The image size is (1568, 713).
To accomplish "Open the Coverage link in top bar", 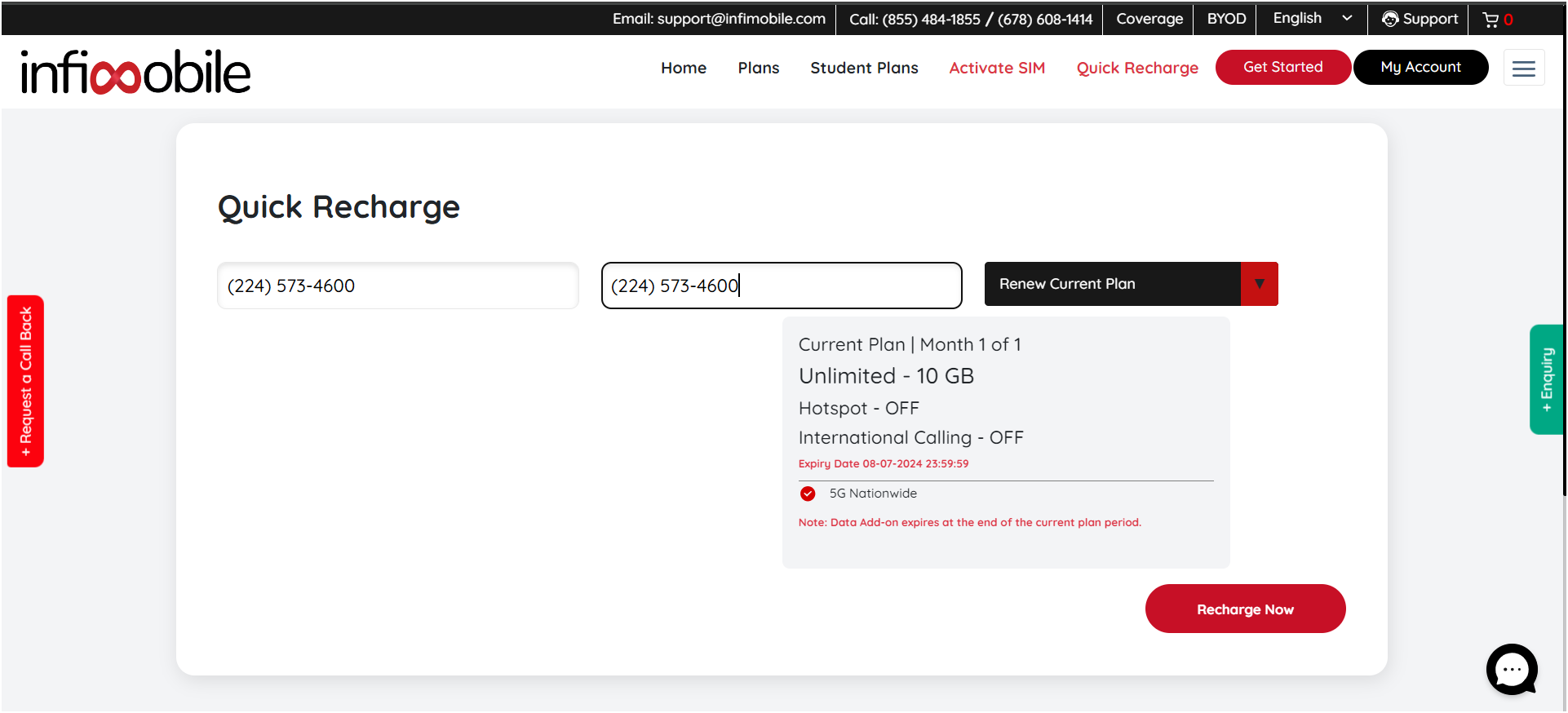I will click(1149, 19).
